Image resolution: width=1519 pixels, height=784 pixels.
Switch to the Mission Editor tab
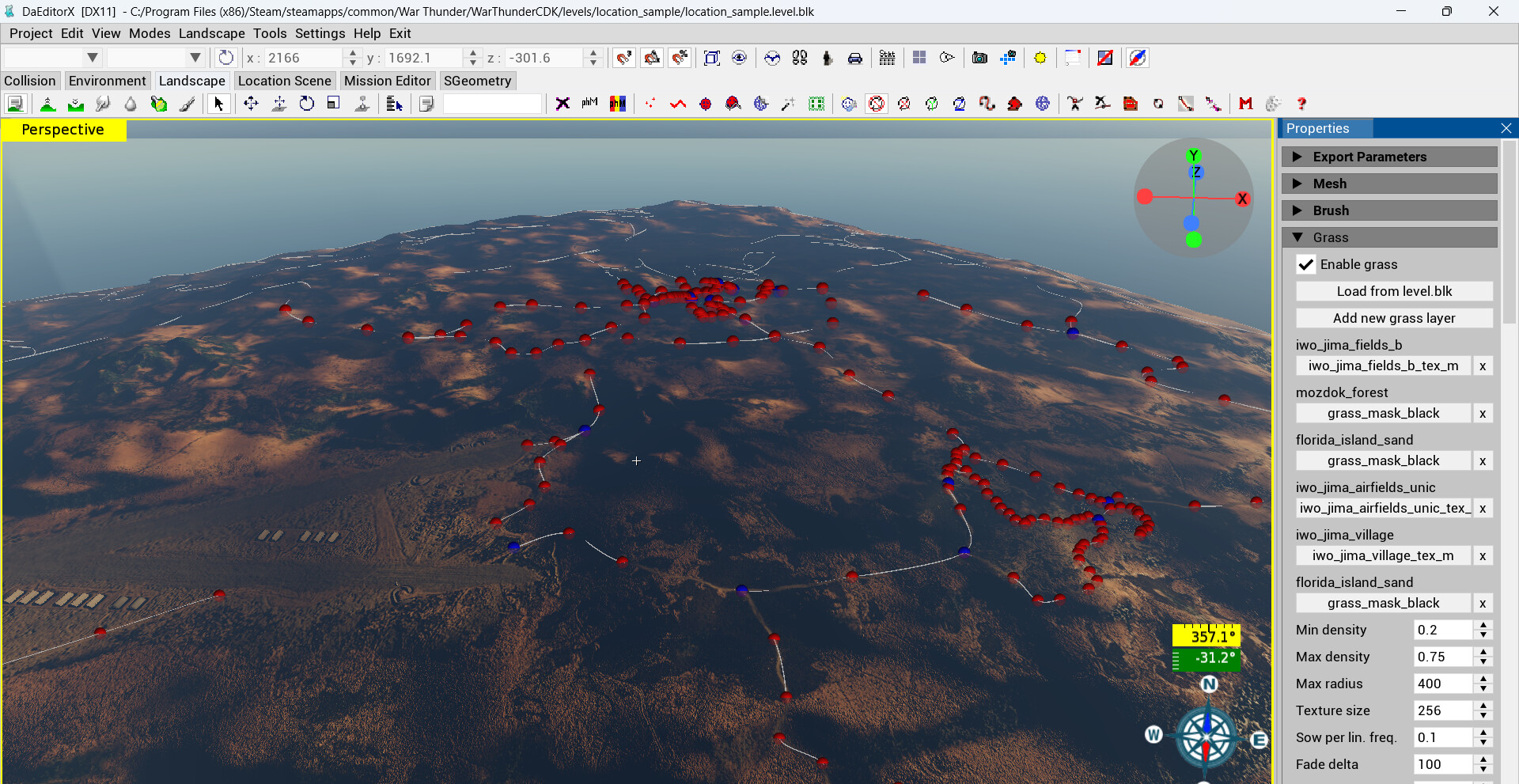[x=387, y=81]
